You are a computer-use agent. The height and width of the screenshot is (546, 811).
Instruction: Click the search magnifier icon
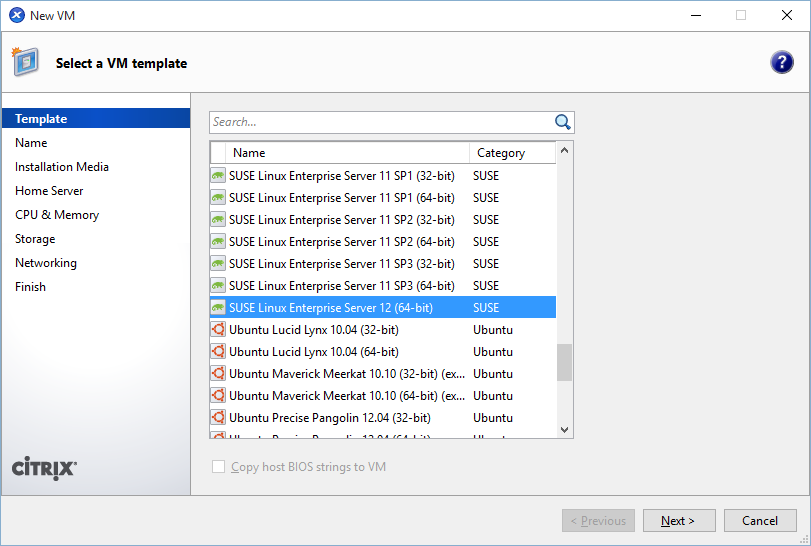[562, 122]
